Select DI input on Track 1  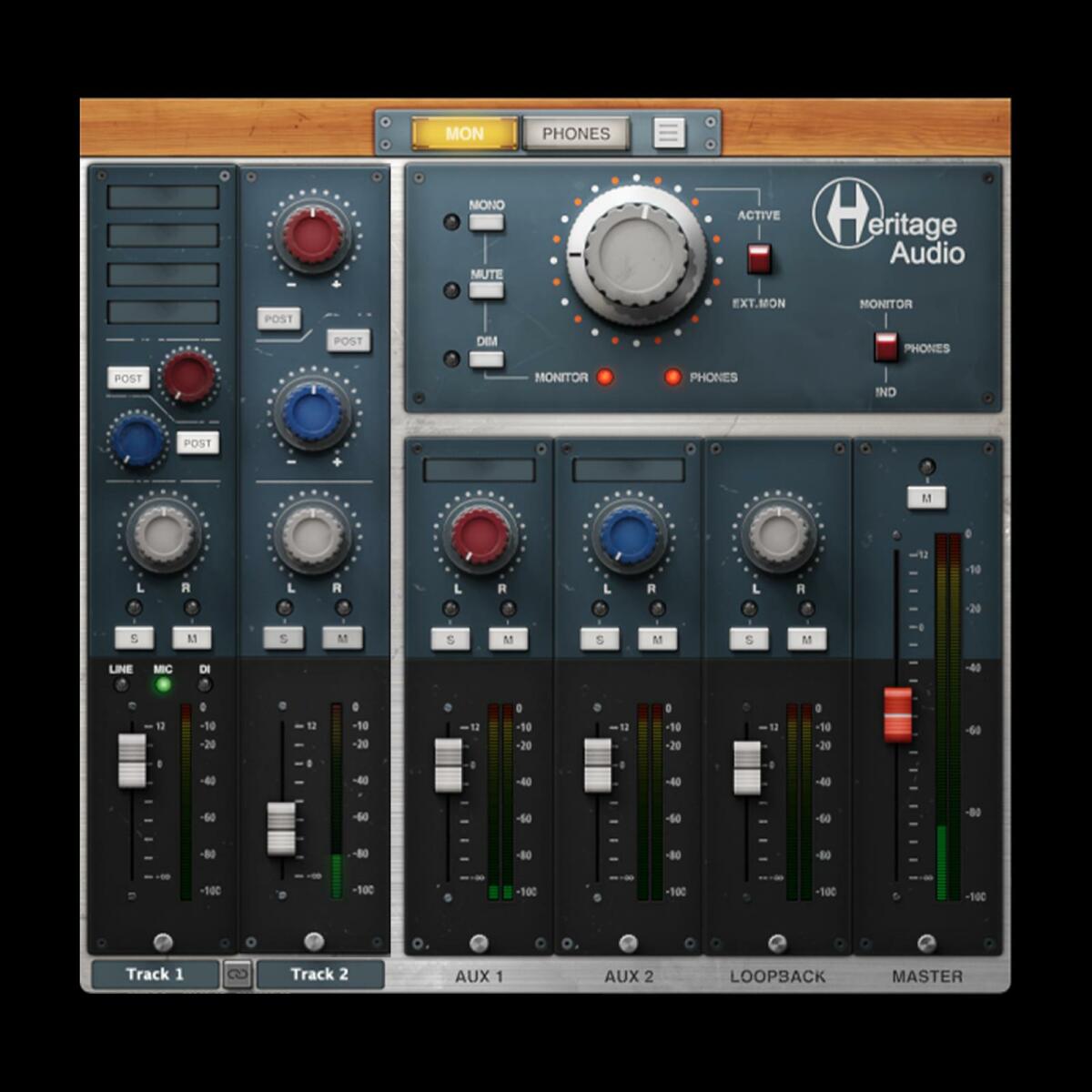pos(205,683)
